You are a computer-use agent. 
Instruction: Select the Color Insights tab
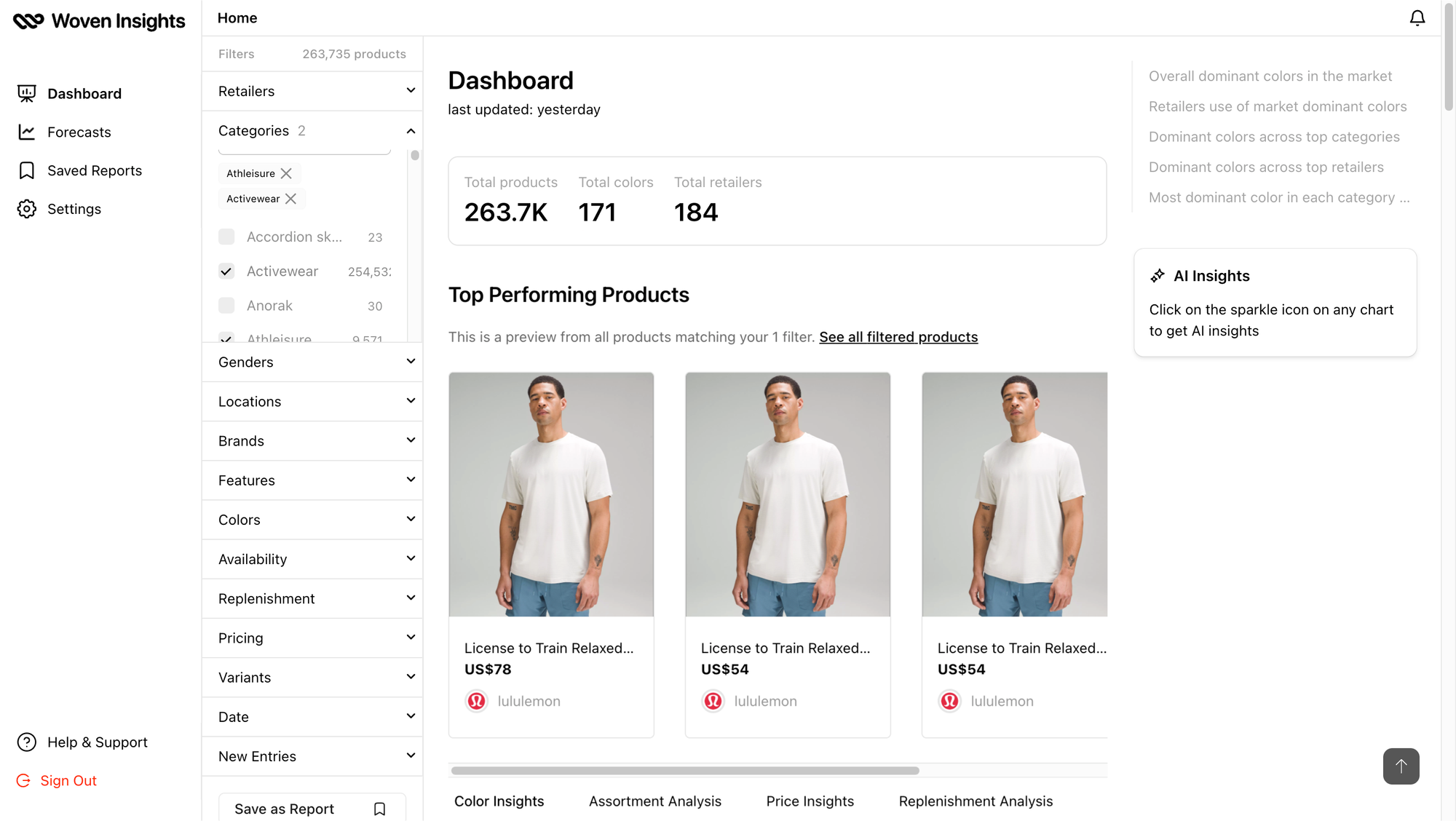coord(499,801)
